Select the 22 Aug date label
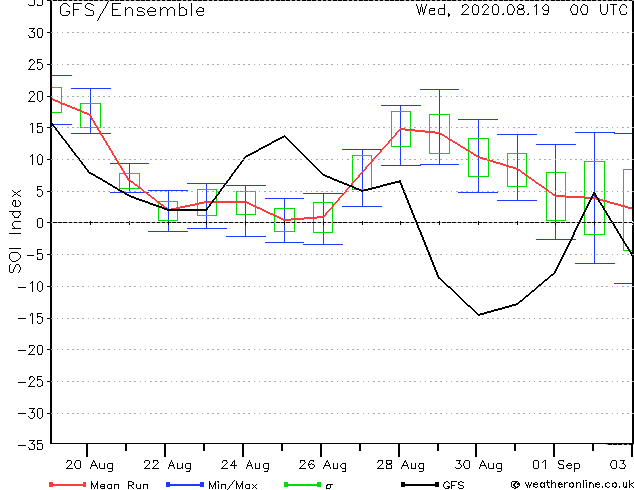 [167, 465]
